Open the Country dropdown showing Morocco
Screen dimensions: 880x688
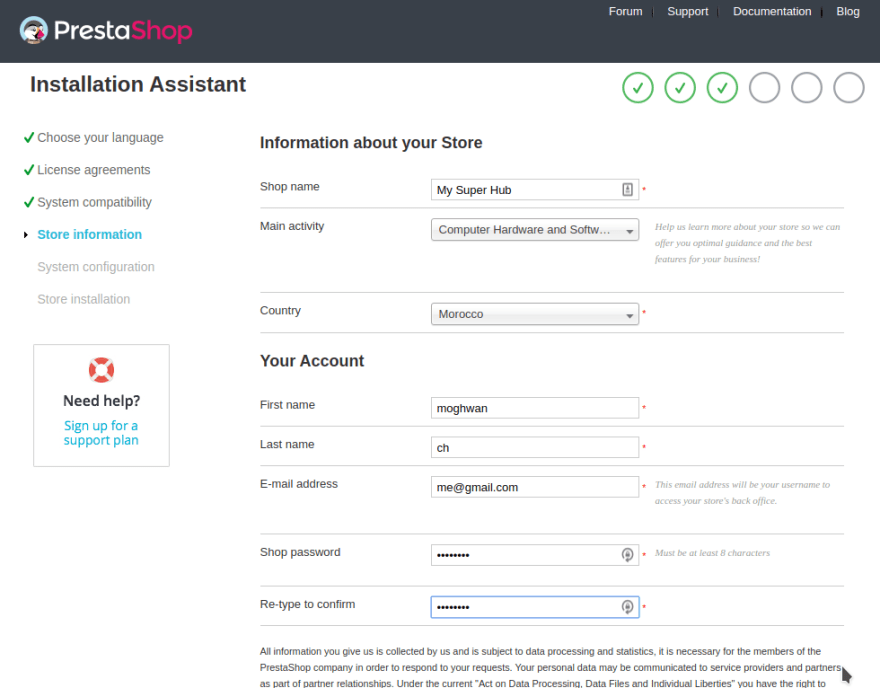[535, 314]
